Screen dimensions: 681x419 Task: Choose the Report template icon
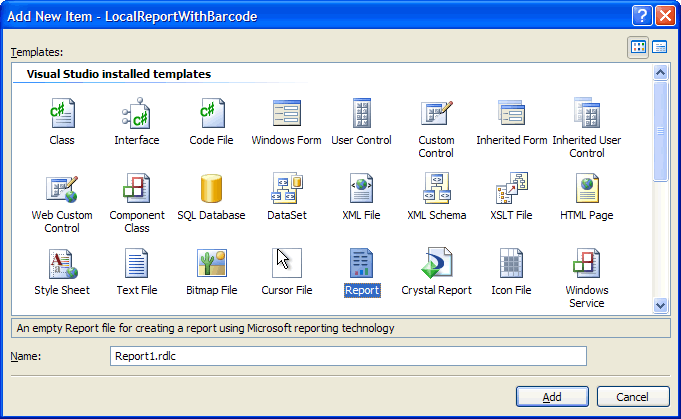pos(361,264)
